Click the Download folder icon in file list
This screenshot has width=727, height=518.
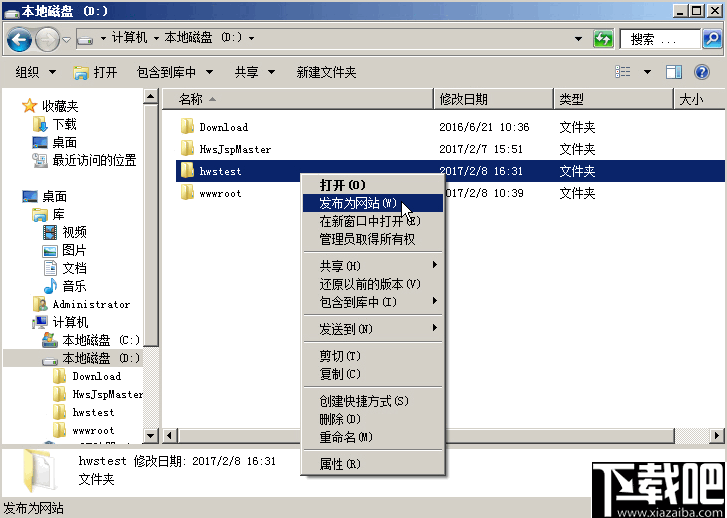tap(187, 127)
